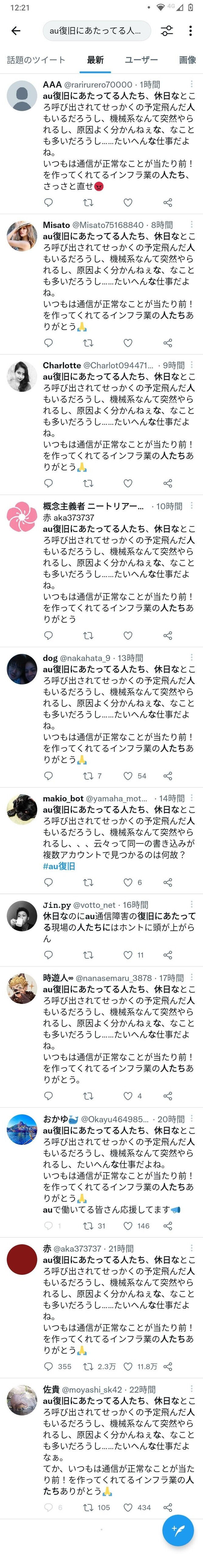Open options menu for Jin.py's tweet
Image resolution: width=203 pixels, height=1568 pixels.
[191, 905]
